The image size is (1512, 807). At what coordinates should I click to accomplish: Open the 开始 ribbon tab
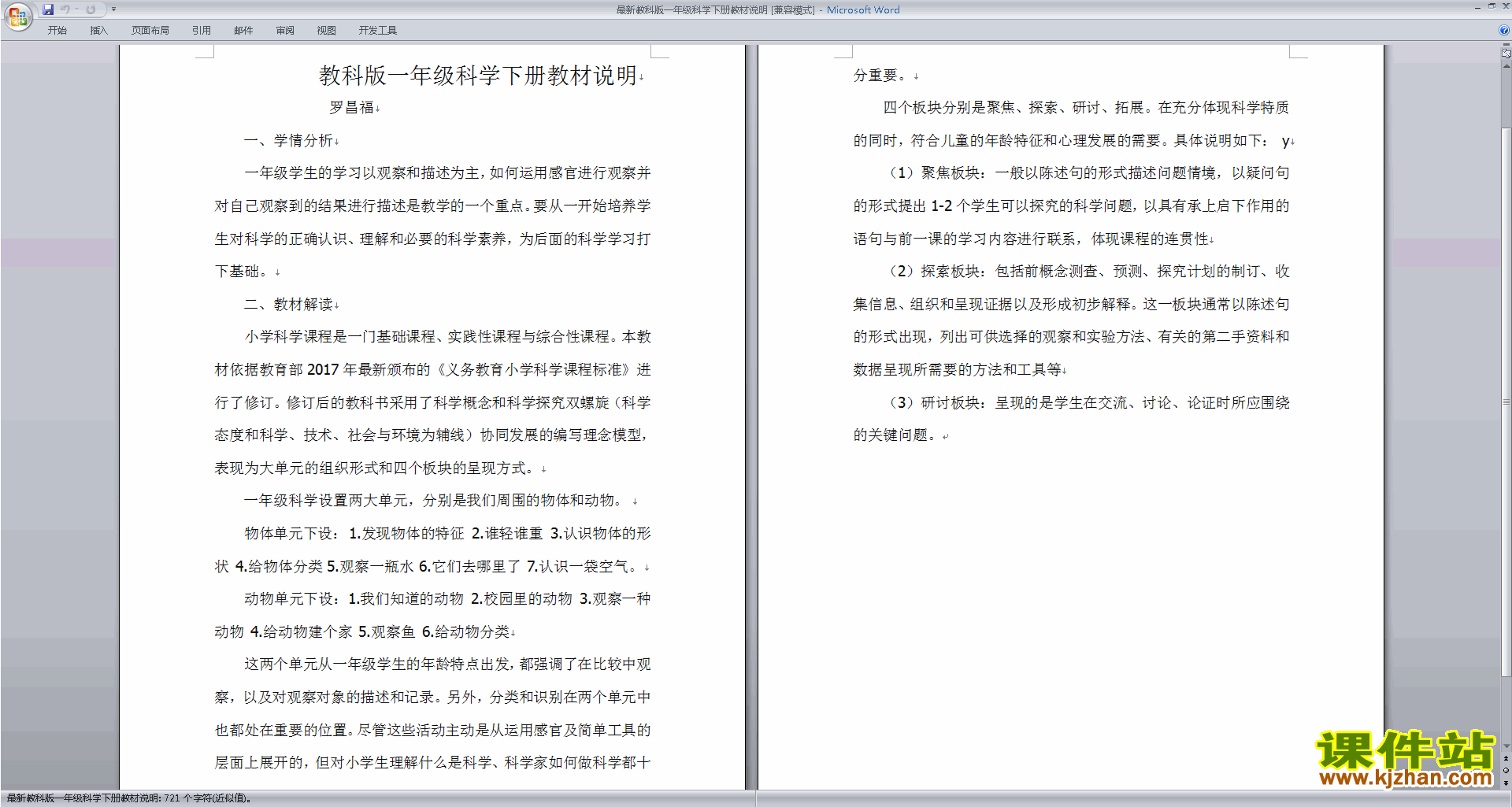tap(57, 31)
